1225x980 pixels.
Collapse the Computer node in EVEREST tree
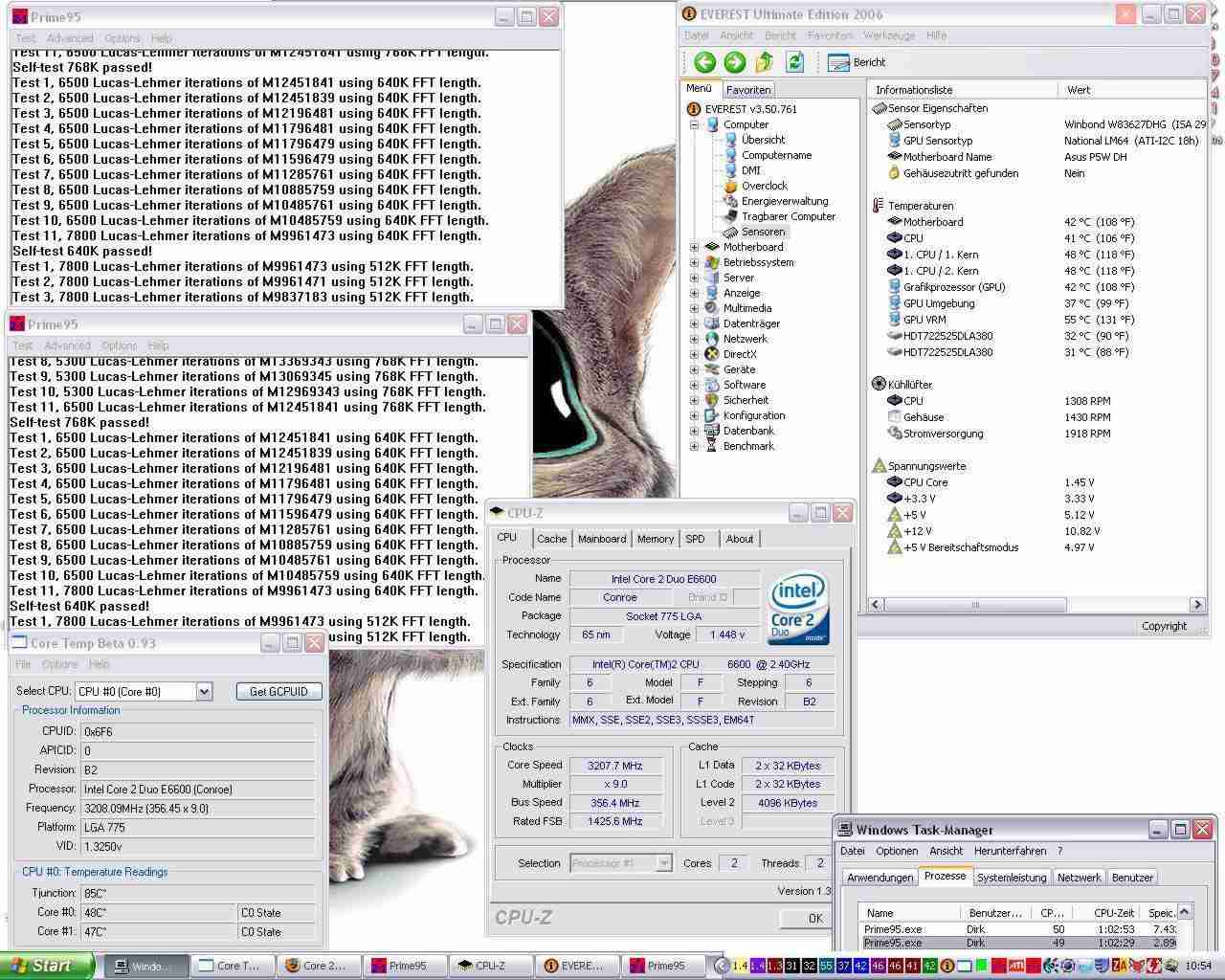click(694, 124)
